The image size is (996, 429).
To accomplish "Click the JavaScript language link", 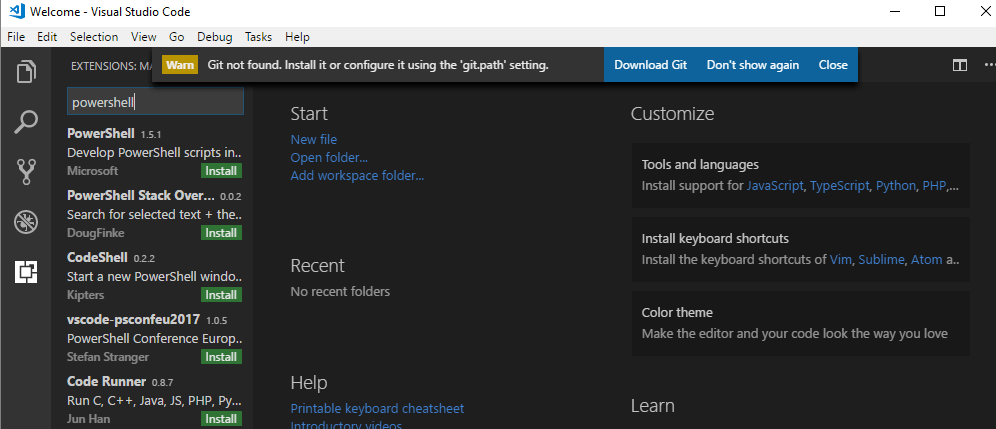I will tap(776, 186).
